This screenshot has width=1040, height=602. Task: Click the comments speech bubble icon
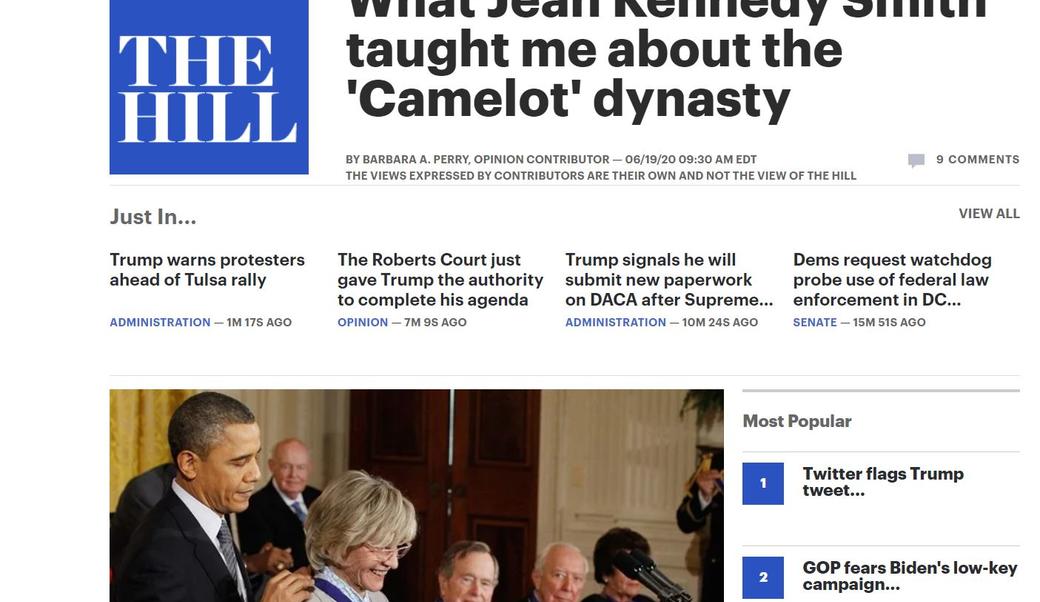[x=916, y=160]
